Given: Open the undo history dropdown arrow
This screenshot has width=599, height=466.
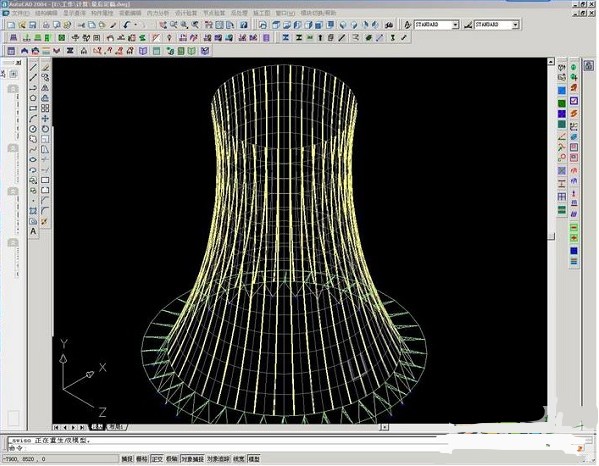Looking at the screenshot, I should pos(135,25).
